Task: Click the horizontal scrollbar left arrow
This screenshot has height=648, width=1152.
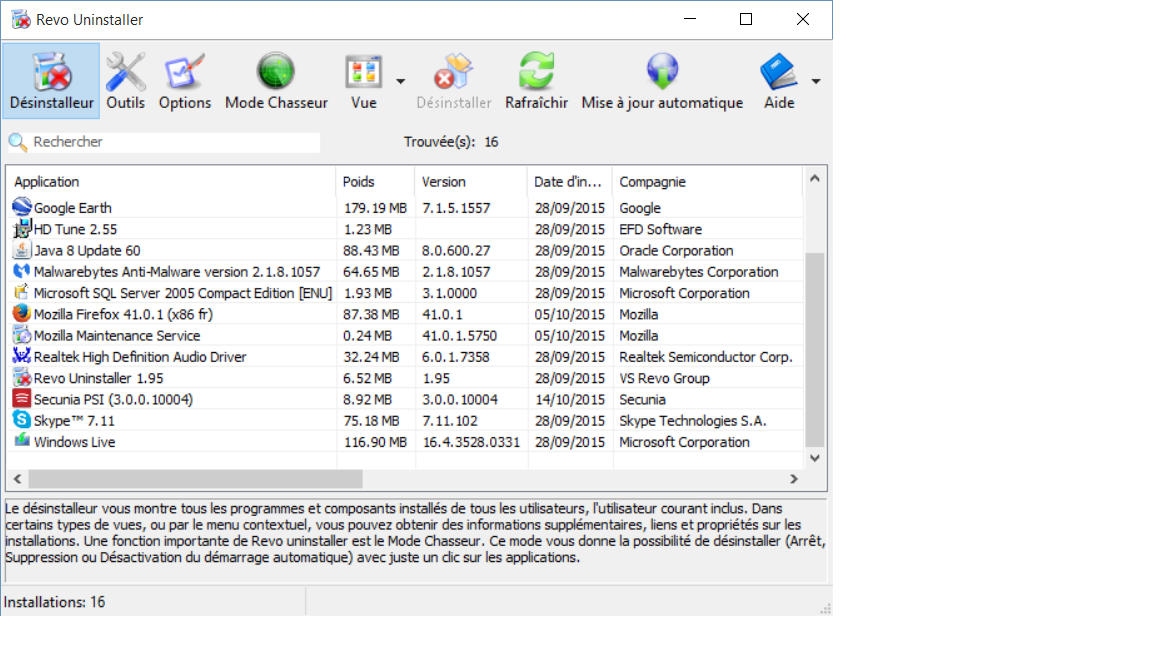Action: tap(18, 479)
